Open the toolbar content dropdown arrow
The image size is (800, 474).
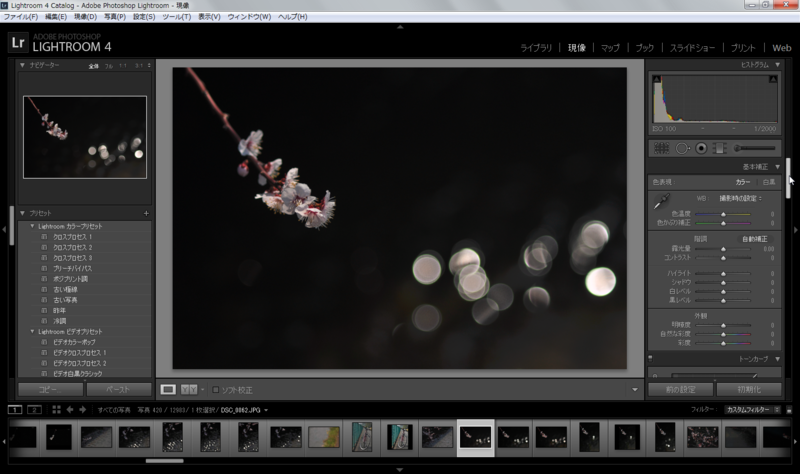tap(635, 390)
